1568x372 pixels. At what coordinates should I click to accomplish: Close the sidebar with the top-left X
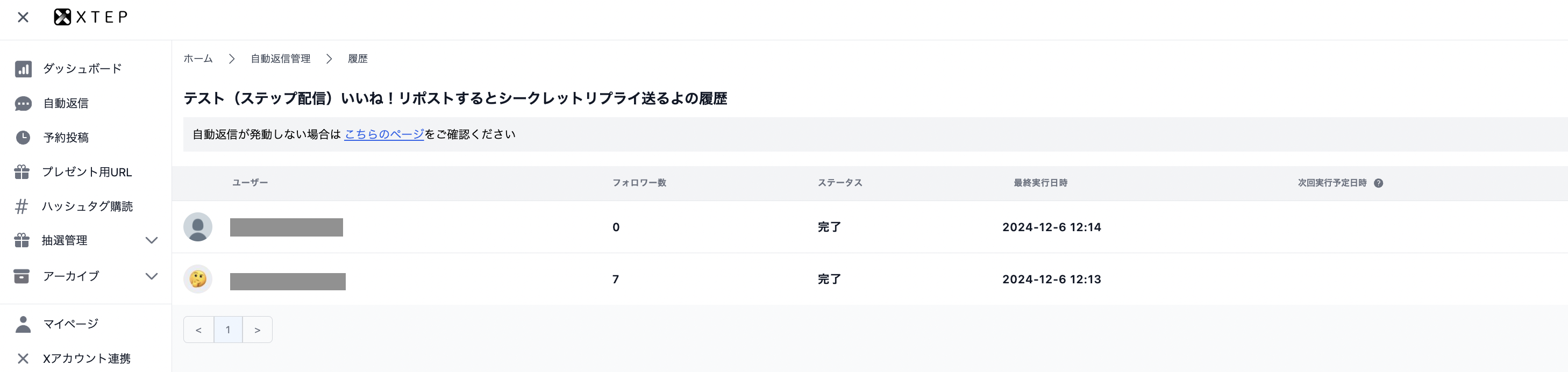tap(23, 17)
